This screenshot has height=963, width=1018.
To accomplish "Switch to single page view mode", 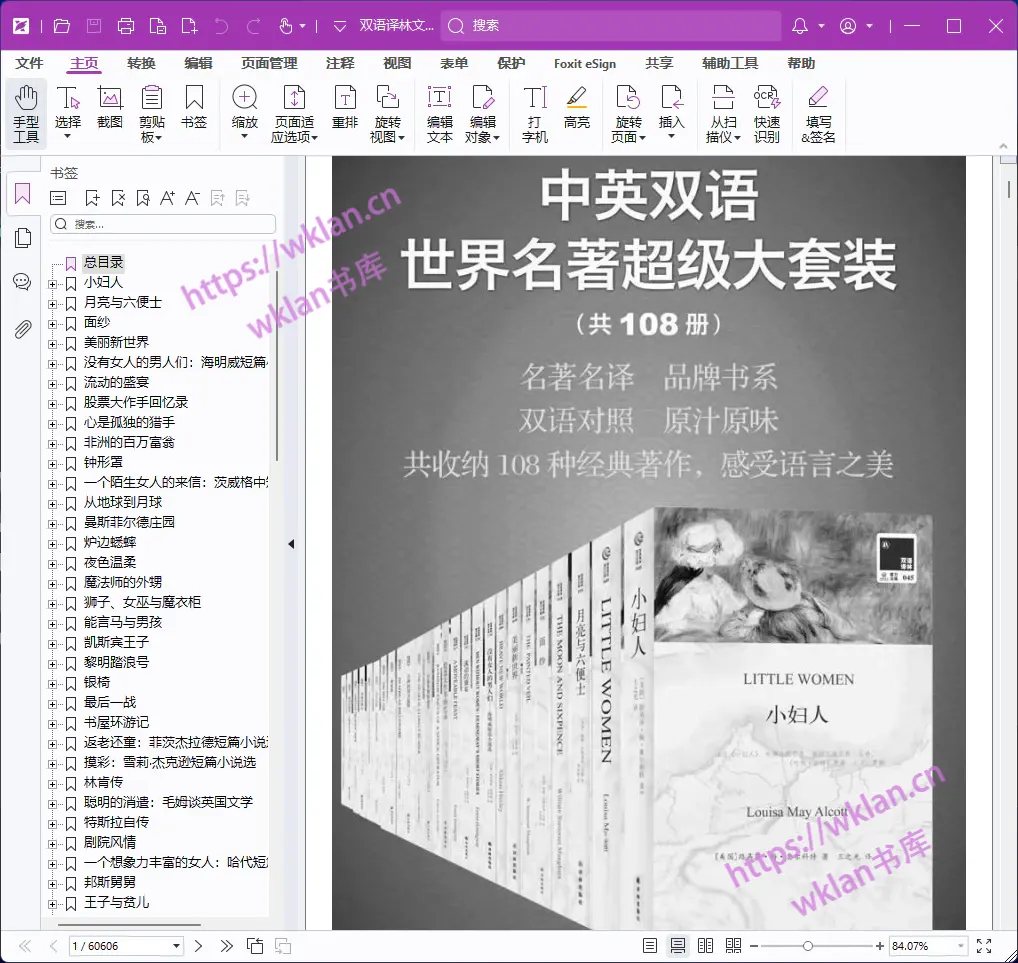I will (650, 945).
